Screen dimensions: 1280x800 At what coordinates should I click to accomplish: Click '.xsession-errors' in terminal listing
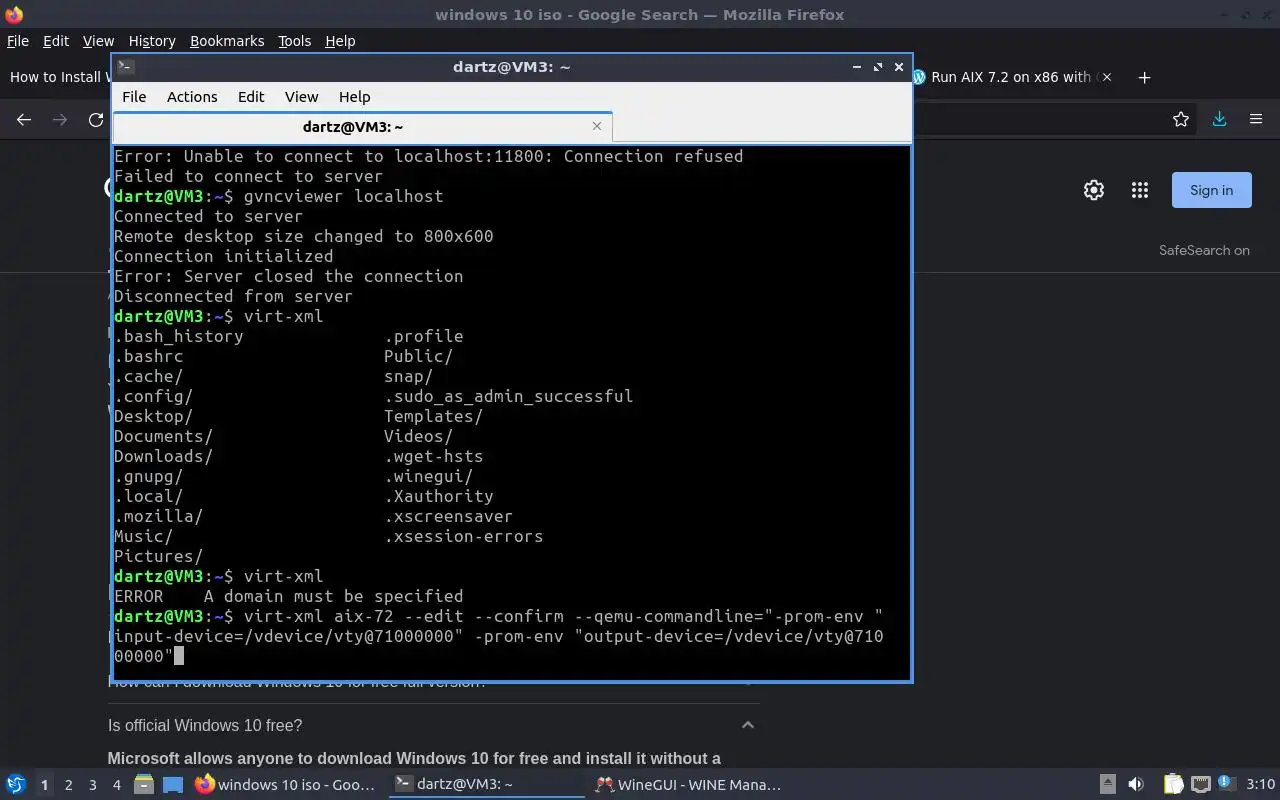click(x=464, y=536)
